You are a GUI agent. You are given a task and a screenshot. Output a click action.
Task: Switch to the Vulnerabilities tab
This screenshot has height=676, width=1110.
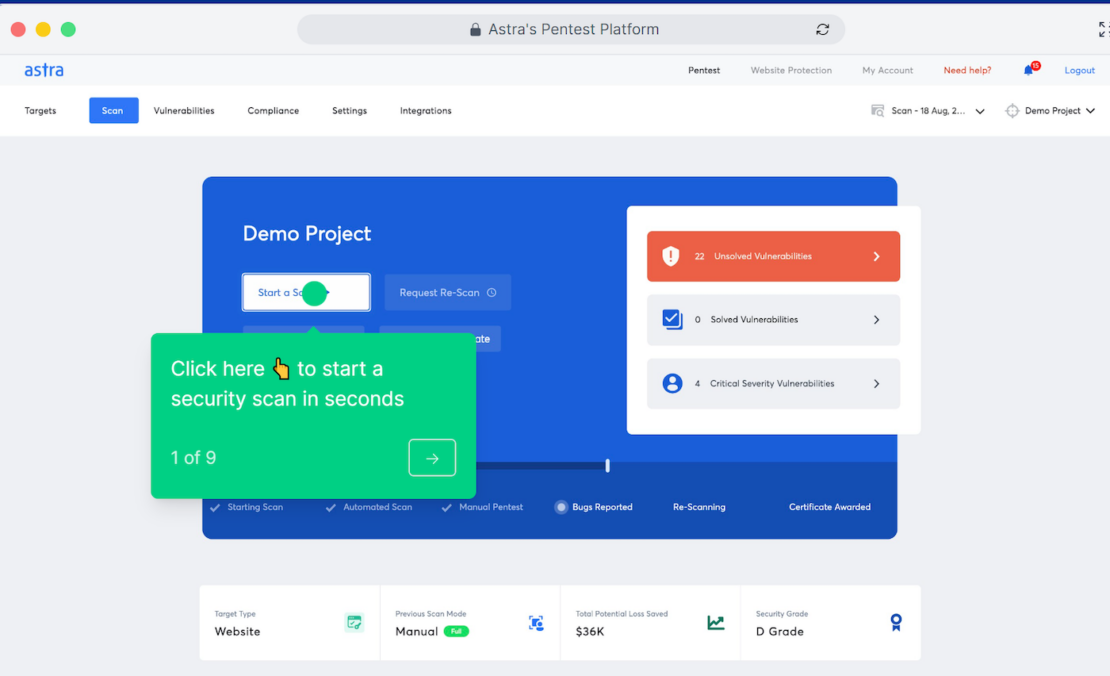[x=184, y=111]
